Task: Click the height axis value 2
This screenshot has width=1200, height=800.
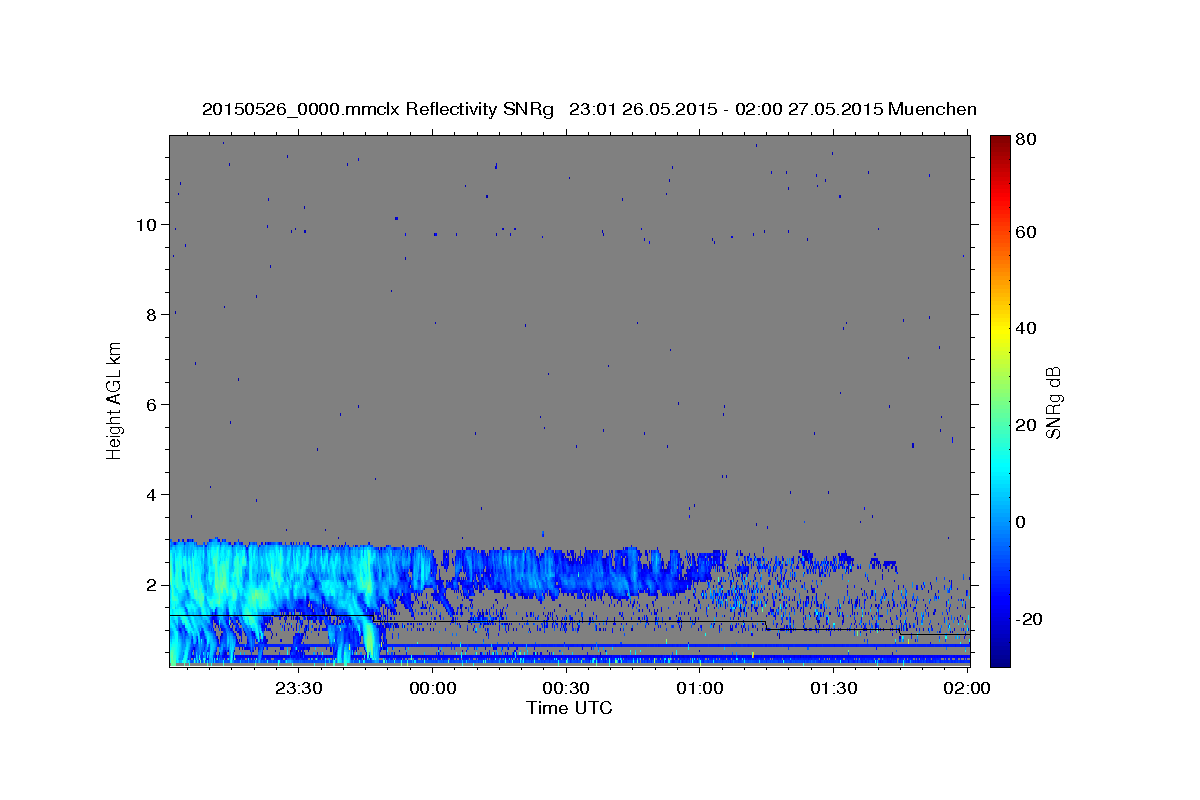Action: coord(152,584)
